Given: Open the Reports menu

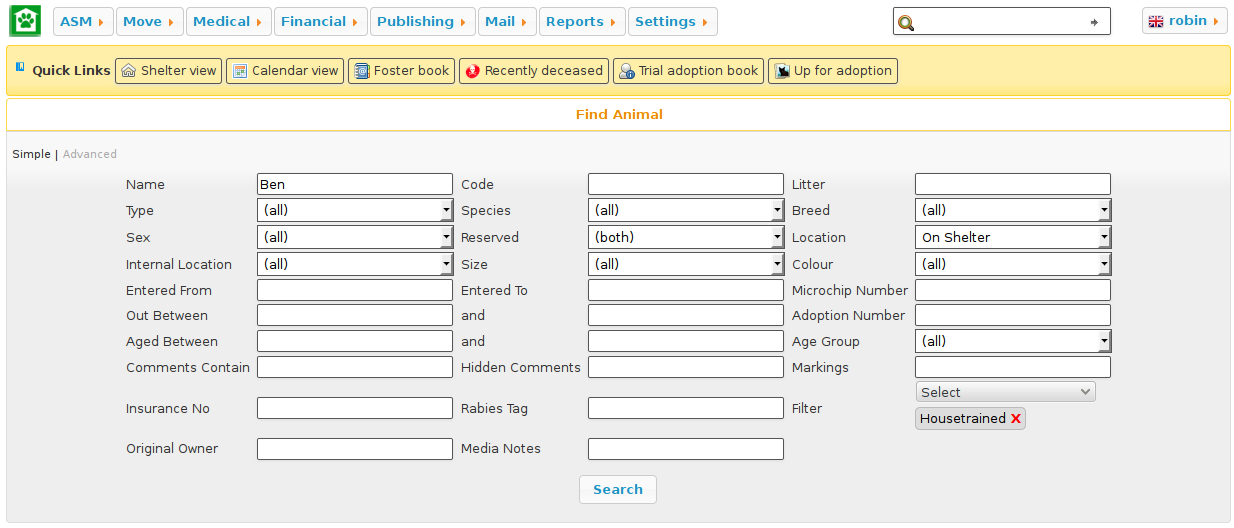Looking at the screenshot, I should 580,22.
